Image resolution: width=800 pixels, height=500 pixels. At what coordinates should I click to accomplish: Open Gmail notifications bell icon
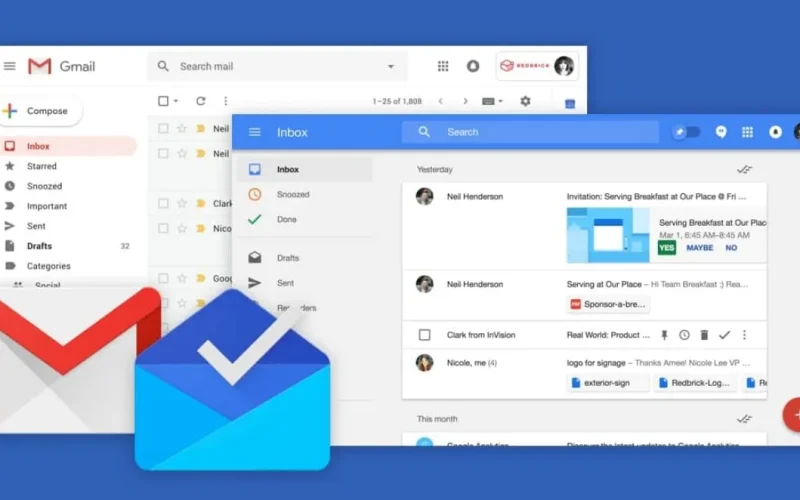[x=473, y=66]
